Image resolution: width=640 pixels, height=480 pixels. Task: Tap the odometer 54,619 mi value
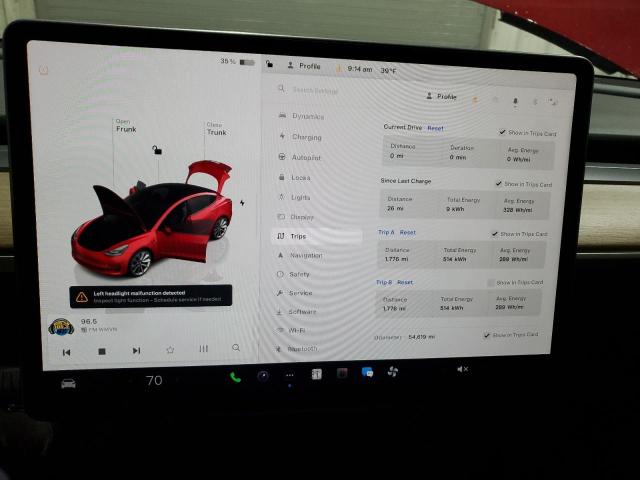point(422,337)
